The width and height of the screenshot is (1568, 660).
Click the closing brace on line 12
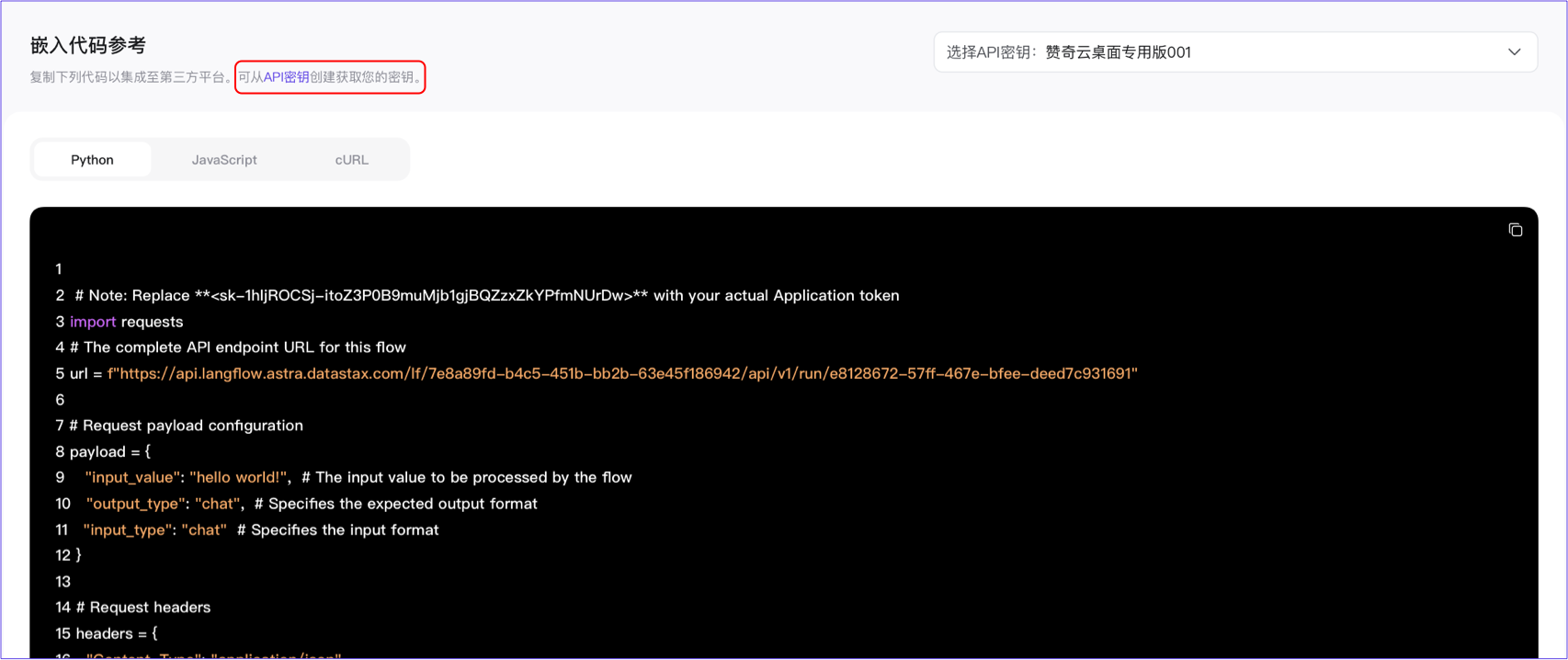click(78, 555)
